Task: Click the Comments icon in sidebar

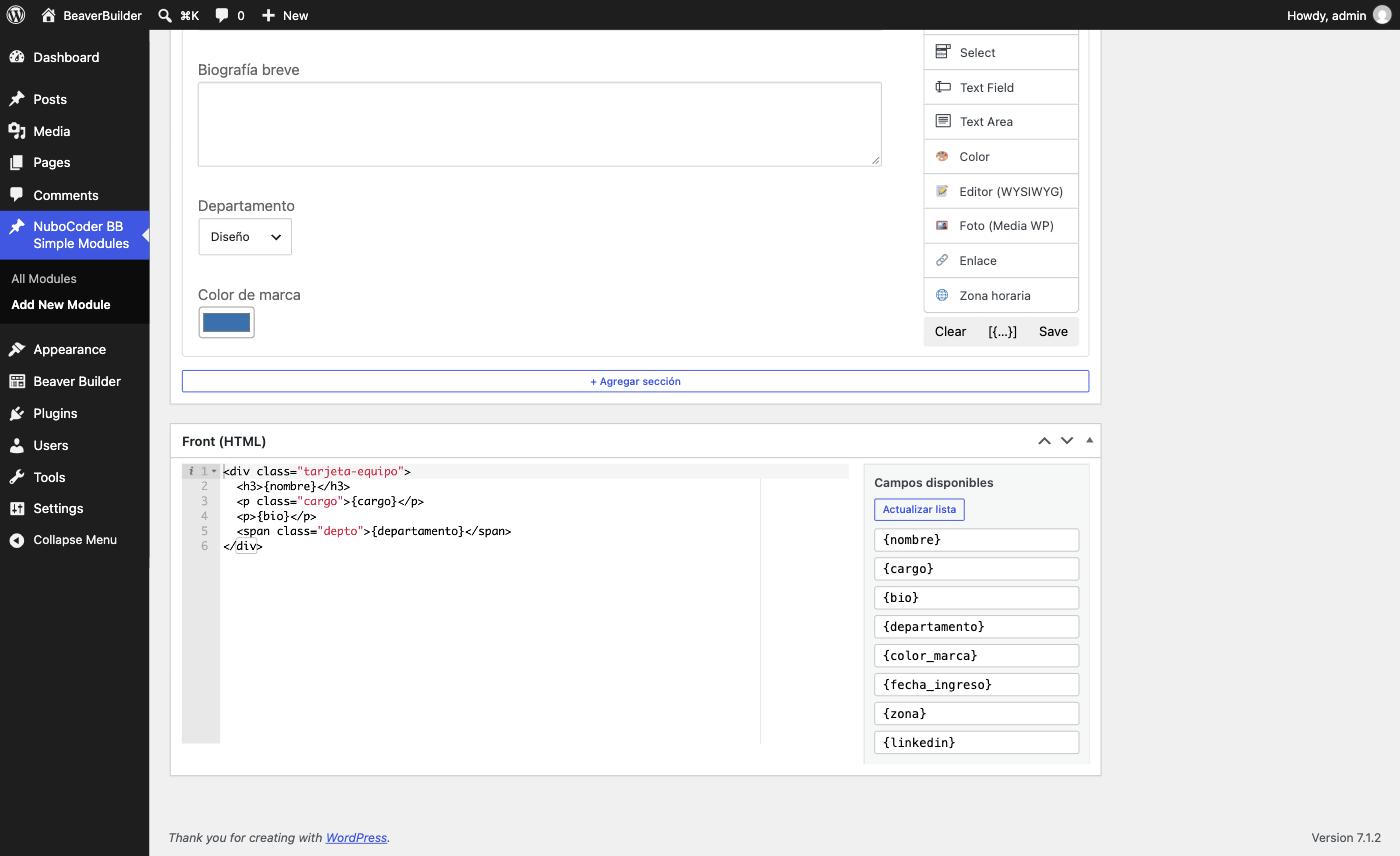Action: tap(17, 195)
